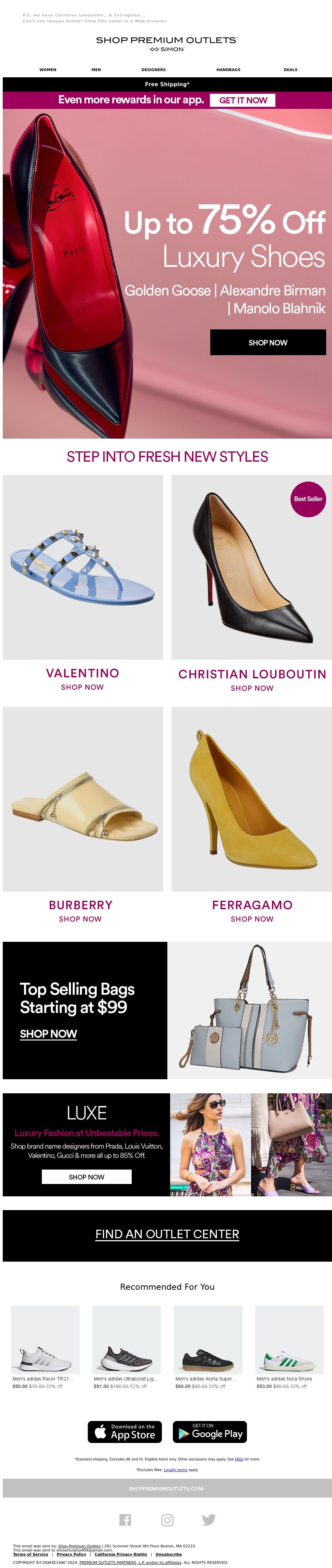Click the Shop Premium Outlets Simon logo
The width and height of the screenshot is (332, 1568).
[x=167, y=43]
